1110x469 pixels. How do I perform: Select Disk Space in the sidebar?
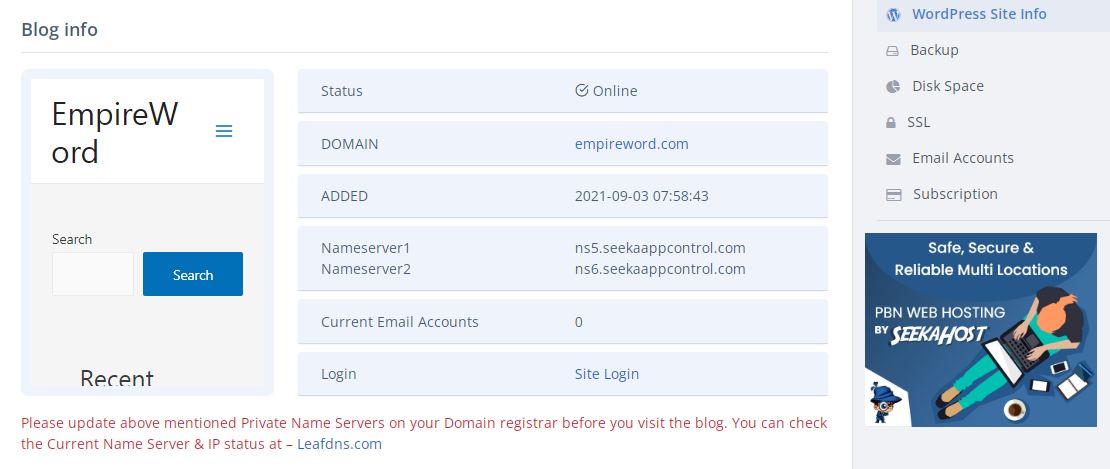coord(947,86)
